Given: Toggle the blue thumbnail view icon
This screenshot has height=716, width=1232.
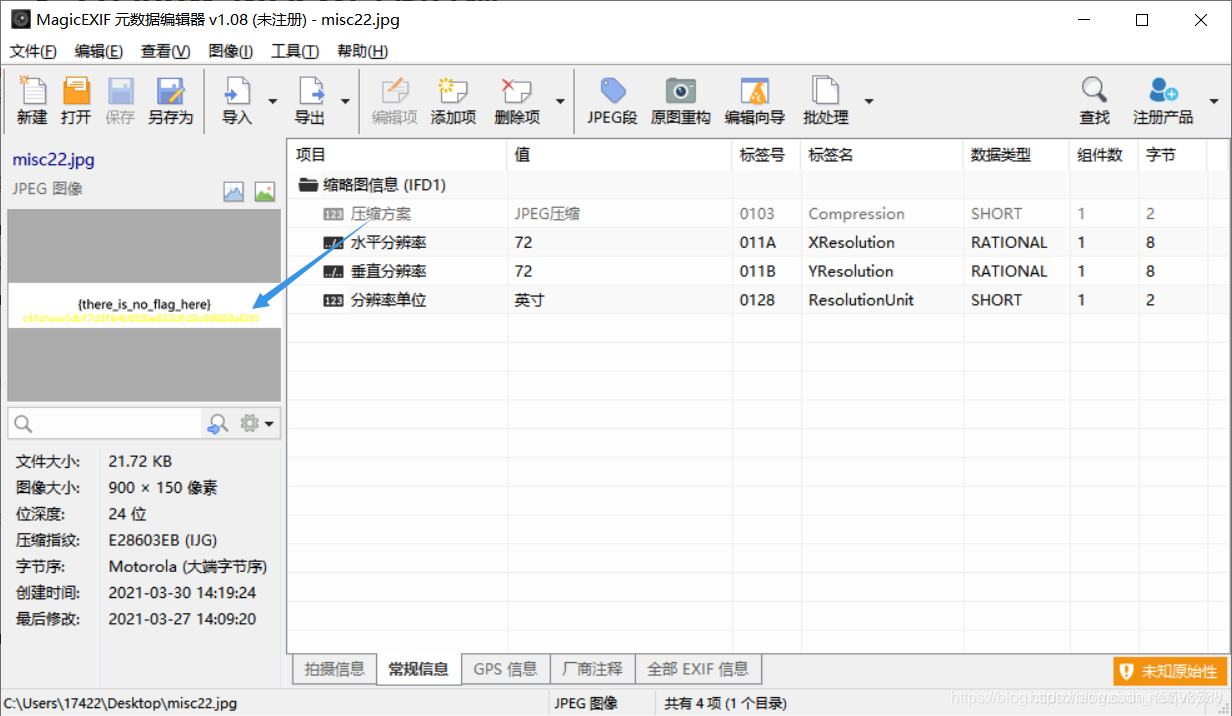Looking at the screenshot, I should tap(233, 191).
